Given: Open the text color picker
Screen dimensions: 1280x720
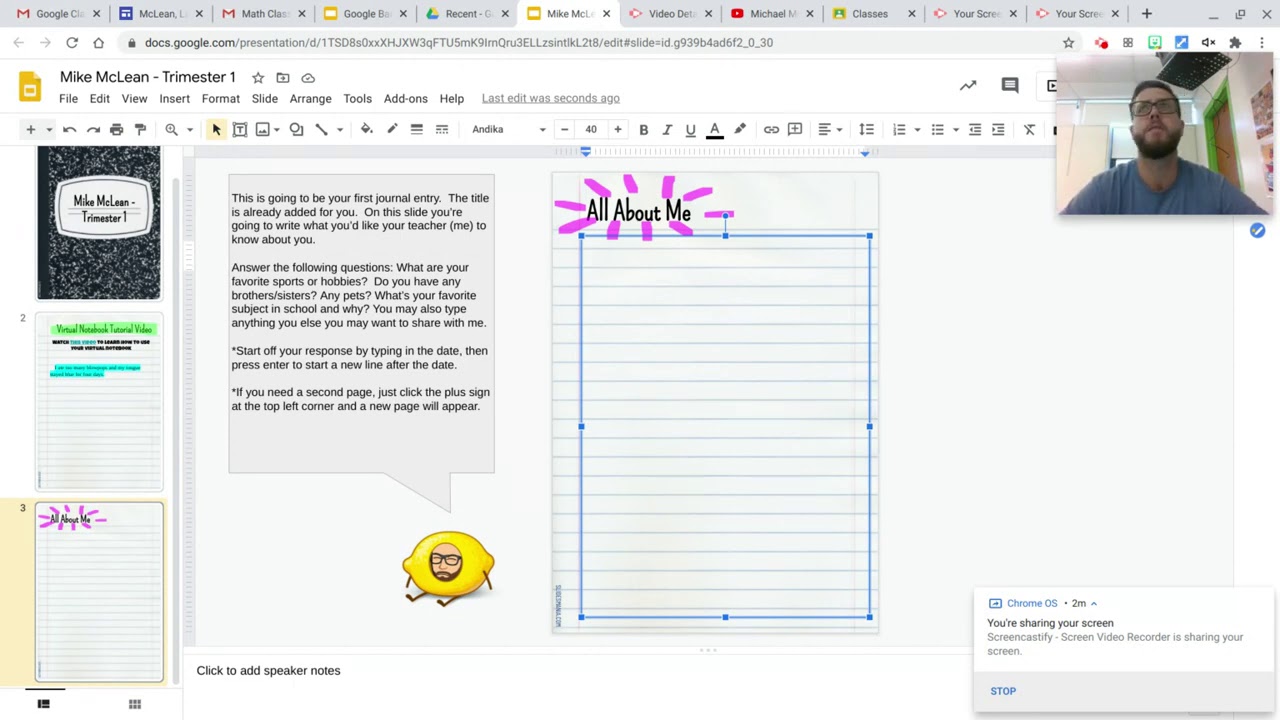Looking at the screenshot, I should point(714,129).
